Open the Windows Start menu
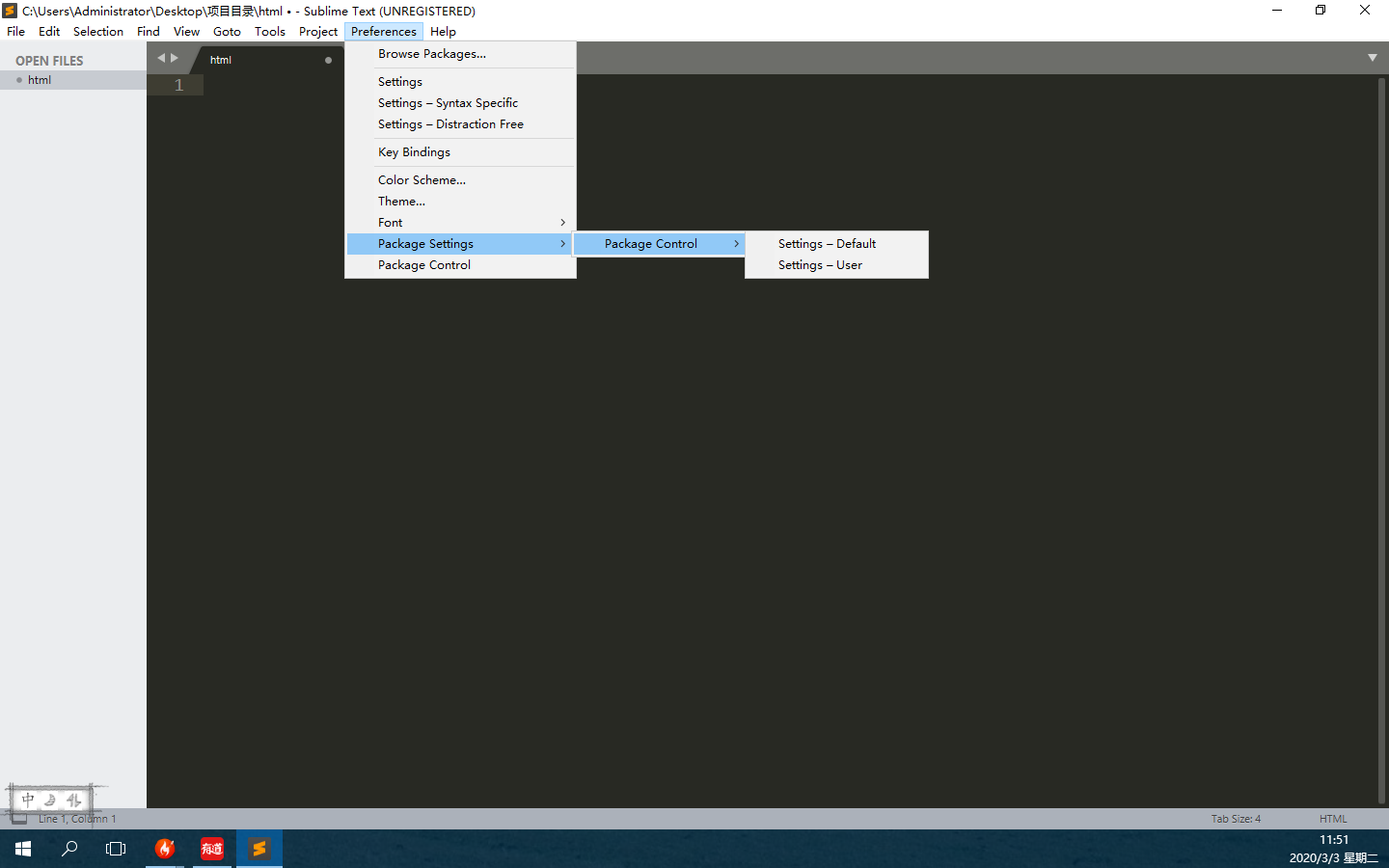The height and width of the screenshot is (868, 1389). 23,849
